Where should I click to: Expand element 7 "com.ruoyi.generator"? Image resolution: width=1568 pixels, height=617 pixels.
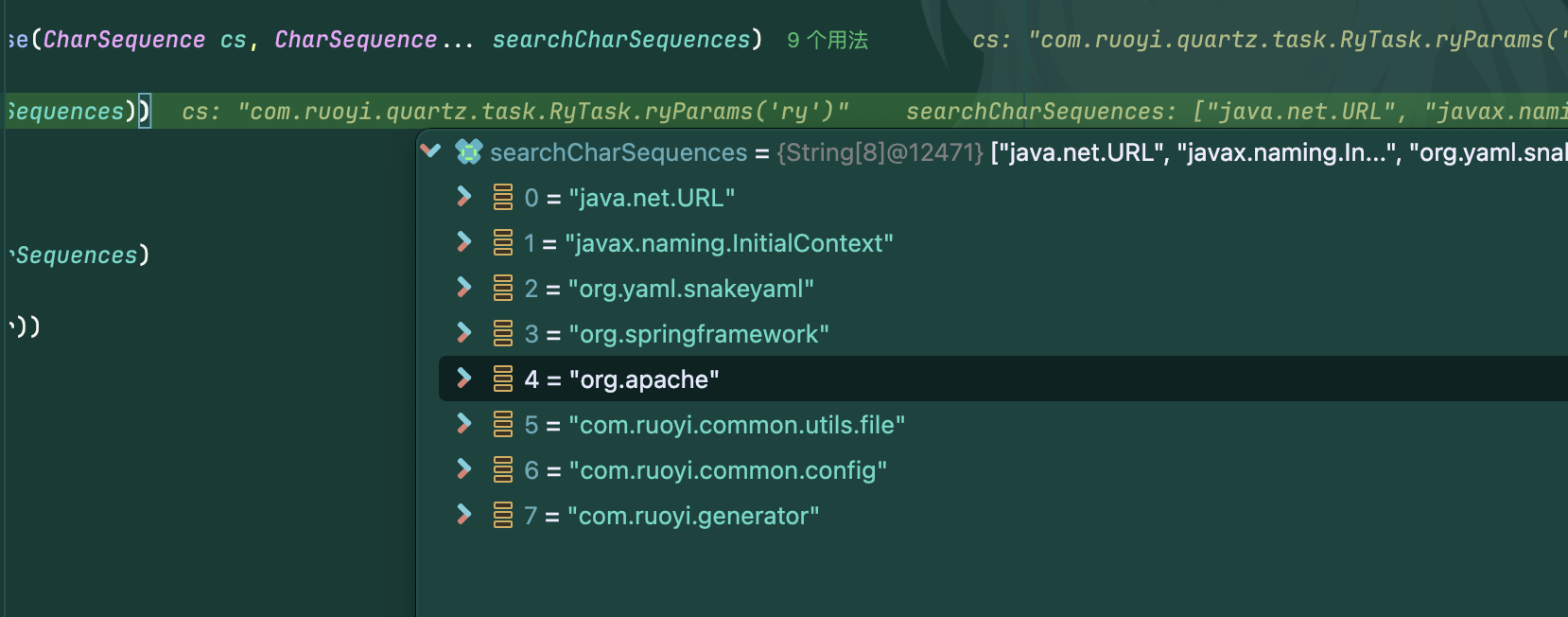[463, 515]
